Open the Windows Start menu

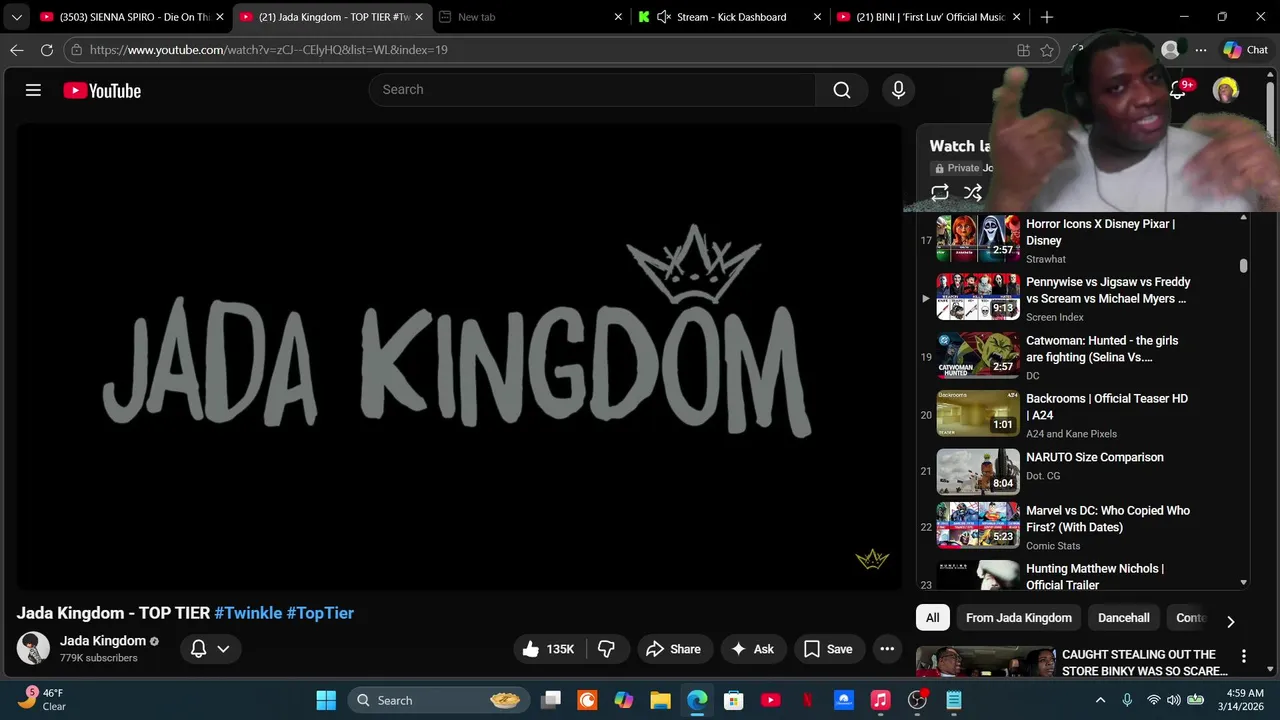326,700
